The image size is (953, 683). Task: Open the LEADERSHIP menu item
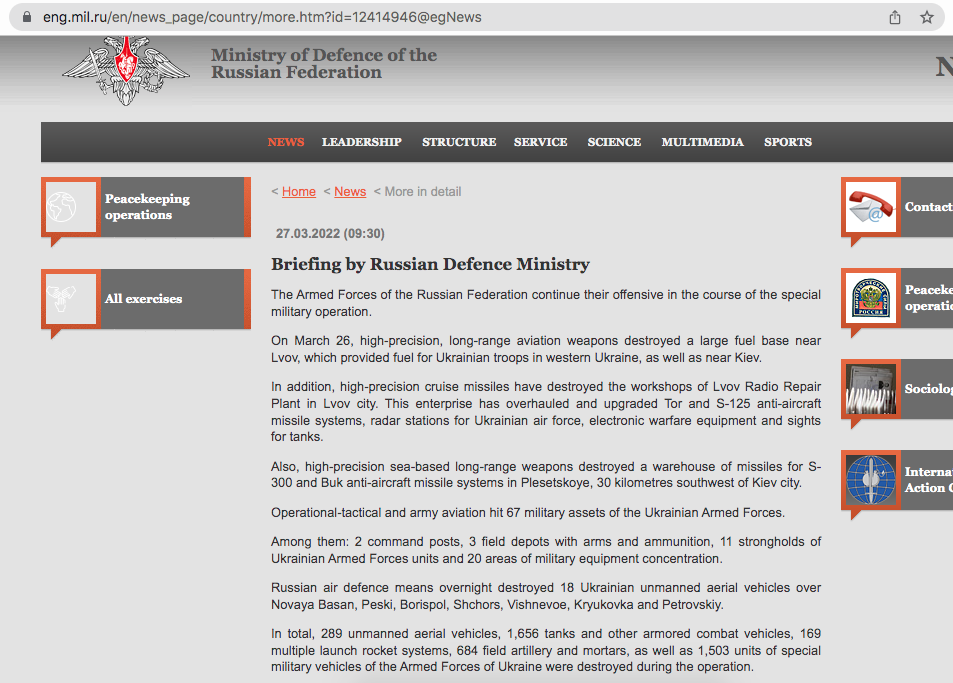pos(362,142)
